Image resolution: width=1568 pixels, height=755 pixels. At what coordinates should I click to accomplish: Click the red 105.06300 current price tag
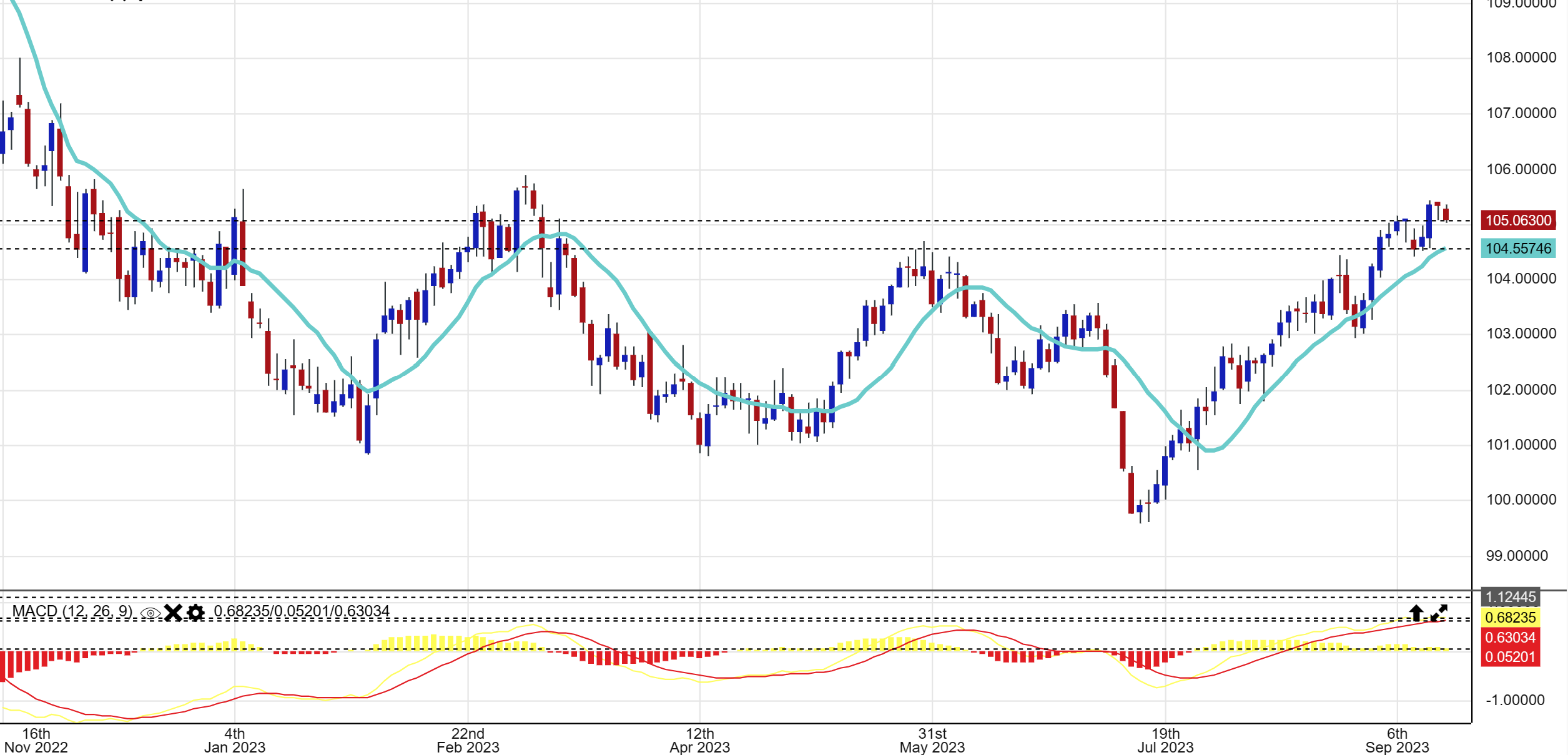point(1517,220)
